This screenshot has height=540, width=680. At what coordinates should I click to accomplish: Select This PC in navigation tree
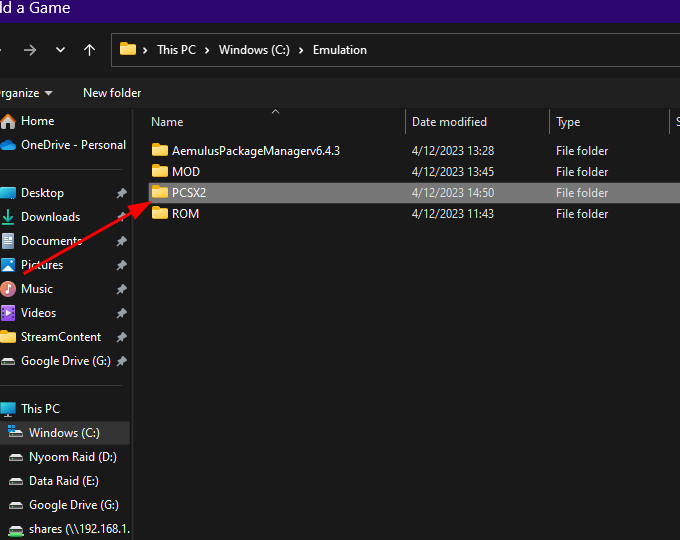coord(40,409)
